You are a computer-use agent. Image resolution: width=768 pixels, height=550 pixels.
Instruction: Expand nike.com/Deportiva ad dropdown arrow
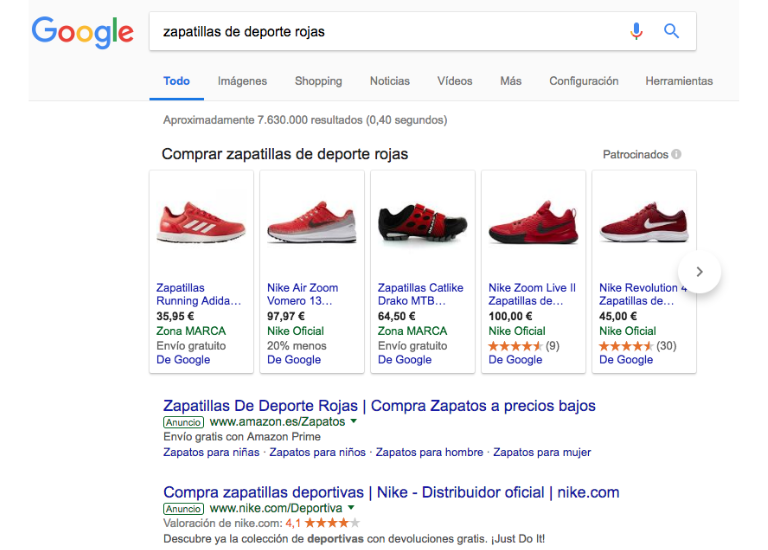[351, 508]
